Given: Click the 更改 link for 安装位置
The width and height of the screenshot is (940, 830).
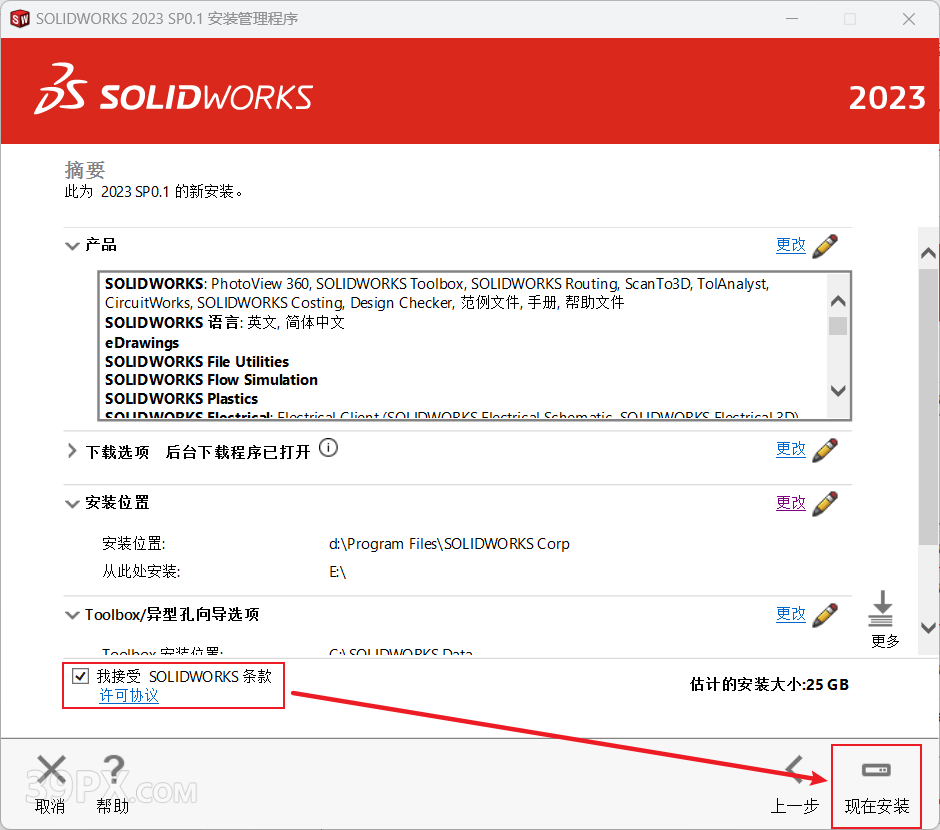Looking at the screenshot, I should pos(790,503).
